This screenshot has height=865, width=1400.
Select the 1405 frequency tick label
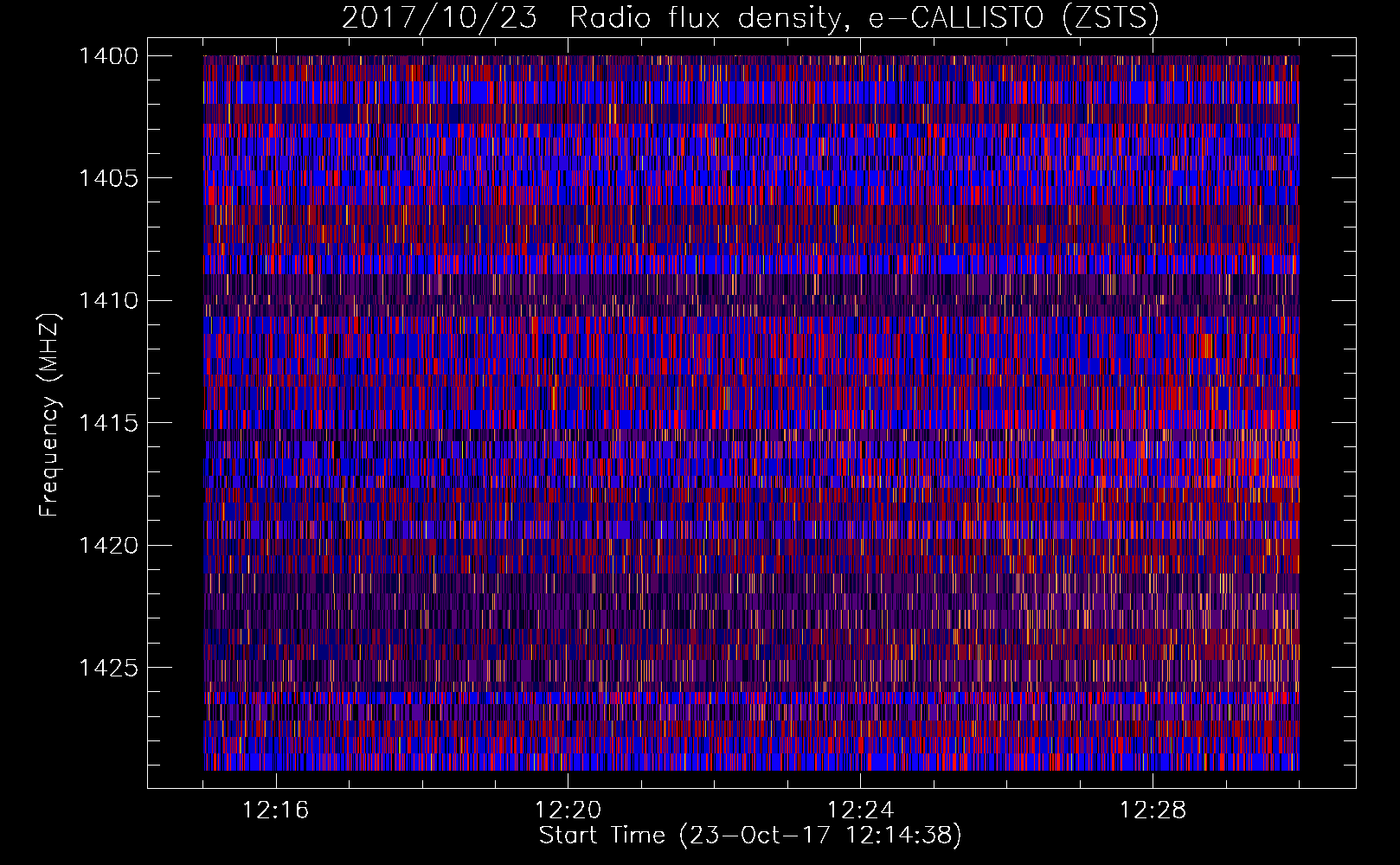tap(108, 178)
